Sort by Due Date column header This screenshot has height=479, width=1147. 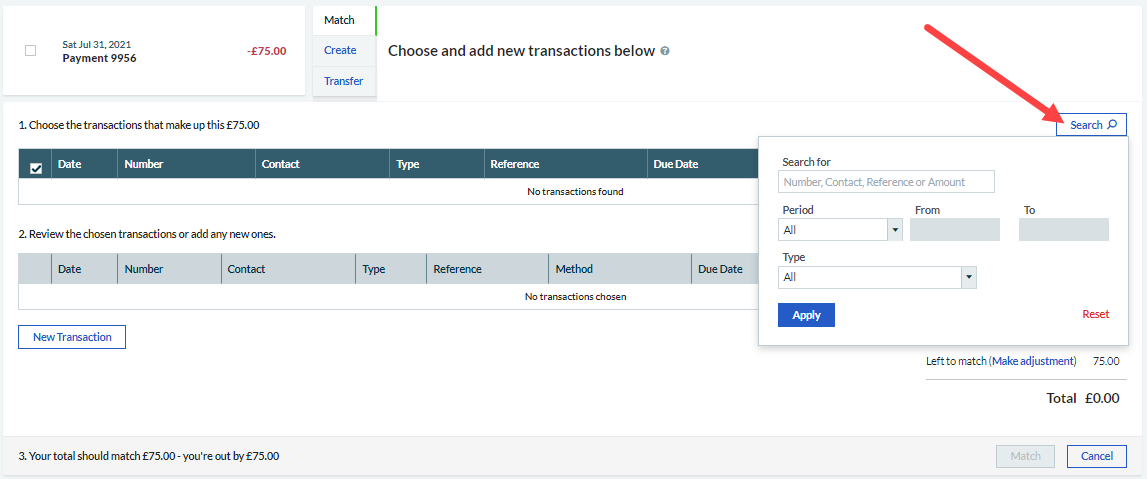tap(675, 164)
